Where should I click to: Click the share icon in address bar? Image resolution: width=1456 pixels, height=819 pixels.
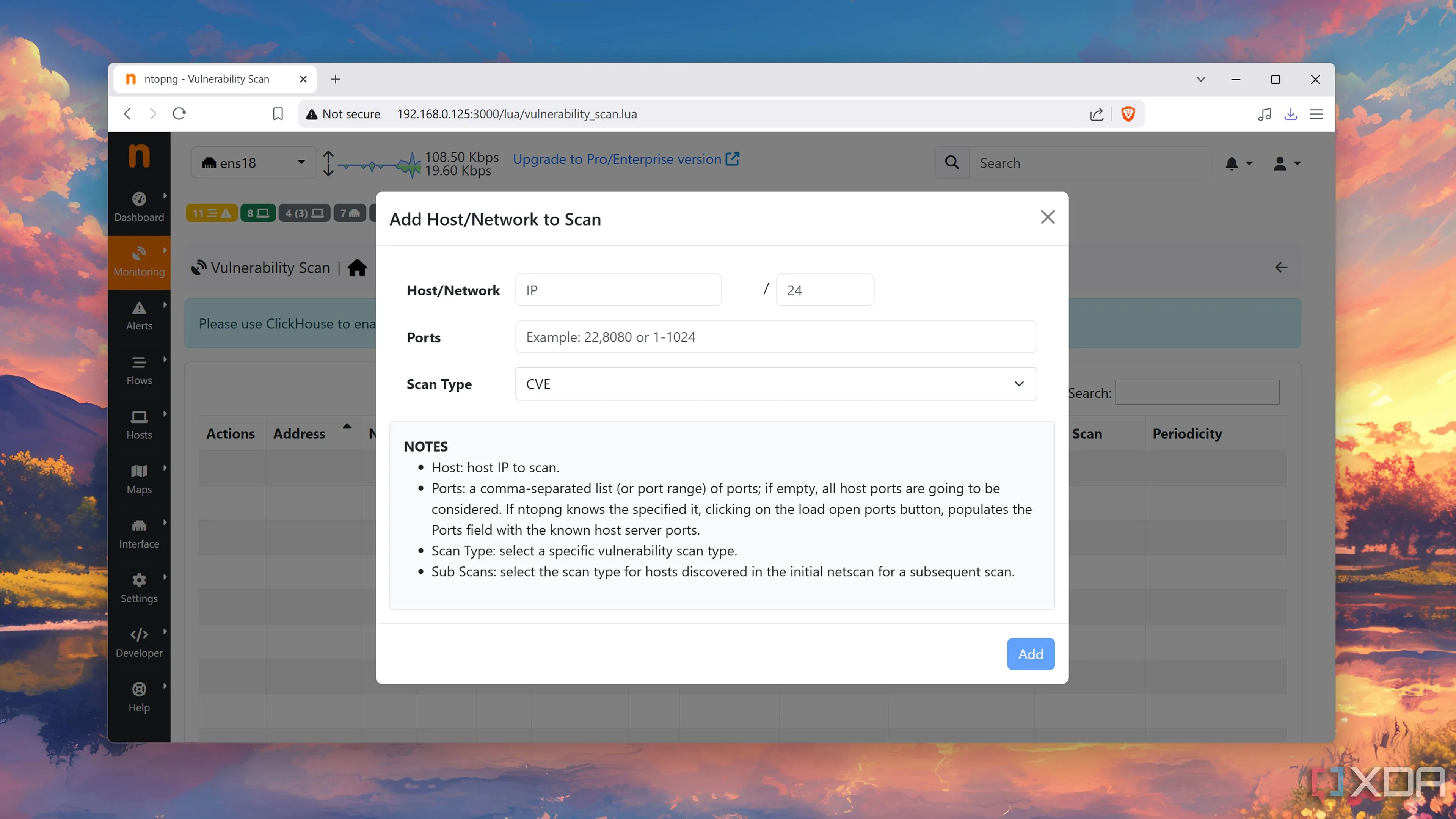click(1097, 114)
